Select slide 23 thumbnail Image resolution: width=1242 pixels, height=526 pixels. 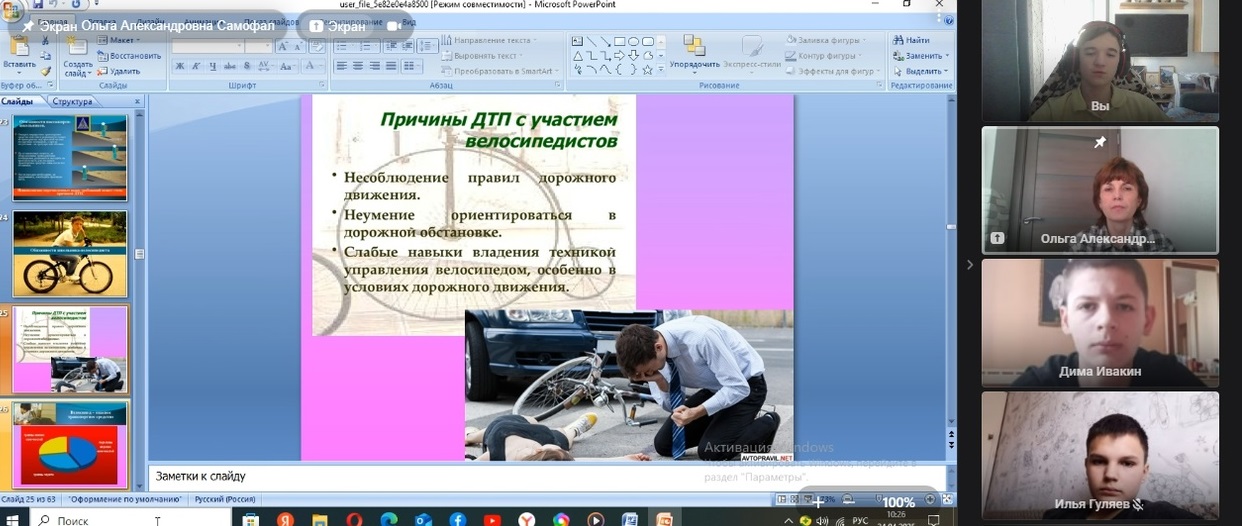pyautogui.click(x=70, y=157)
